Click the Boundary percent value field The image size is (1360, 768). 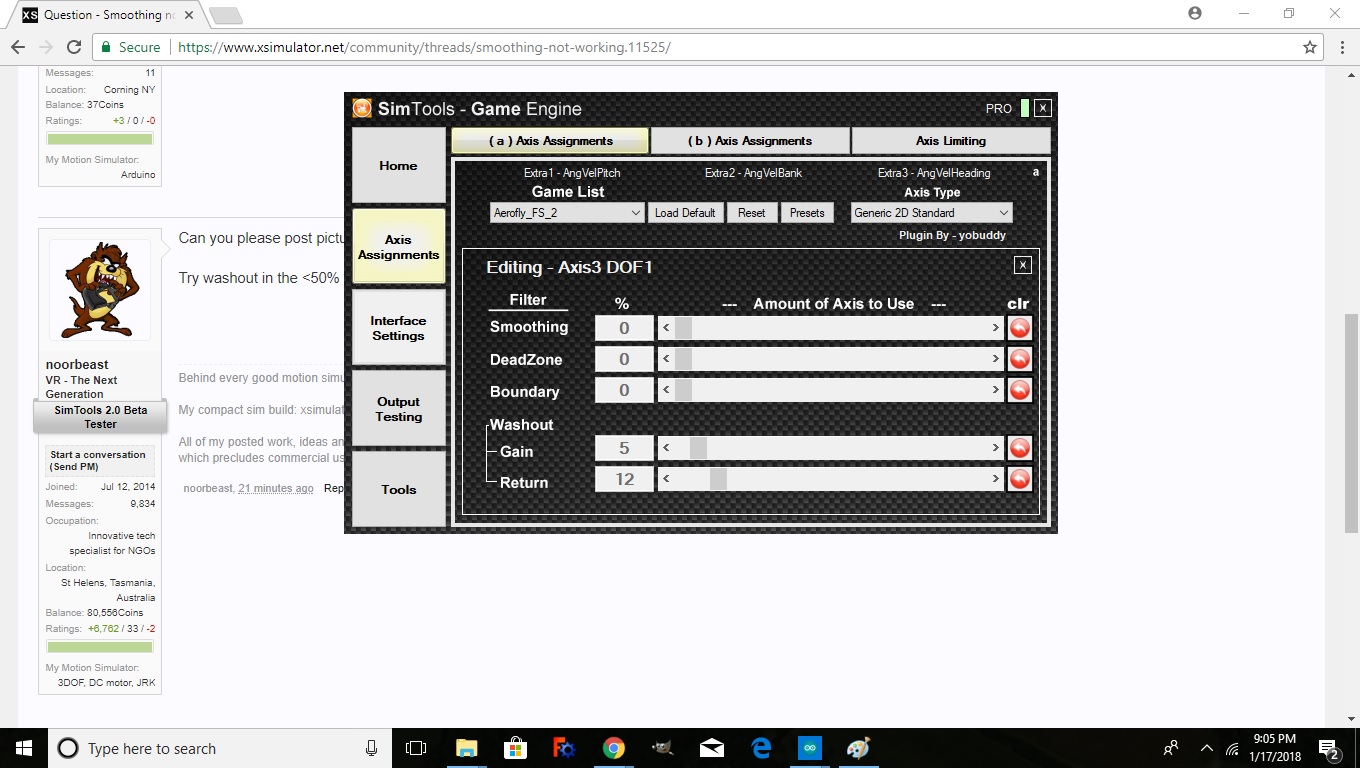pos(624,390)
